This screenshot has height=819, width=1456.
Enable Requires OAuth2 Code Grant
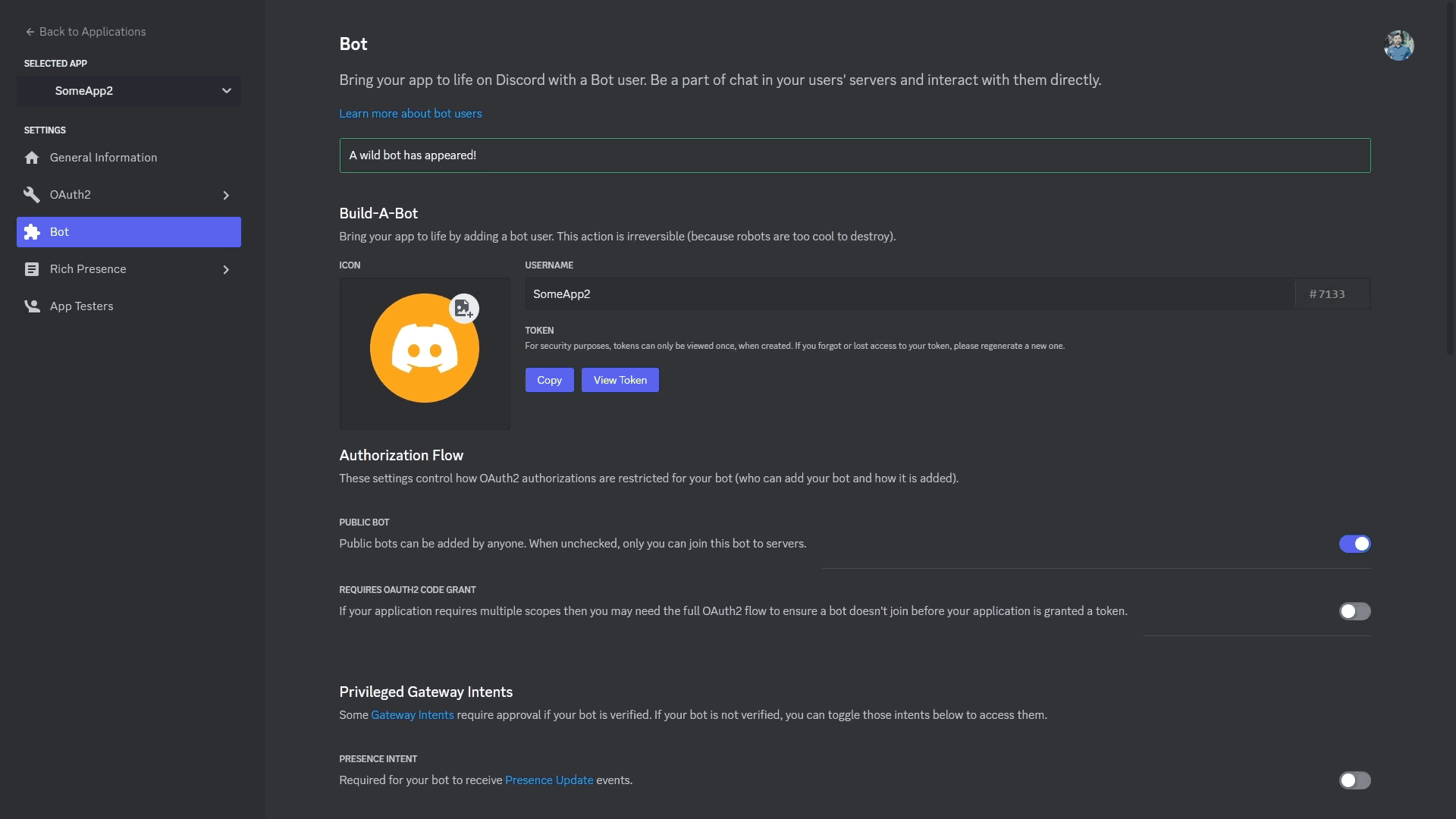click(1354, 611)
